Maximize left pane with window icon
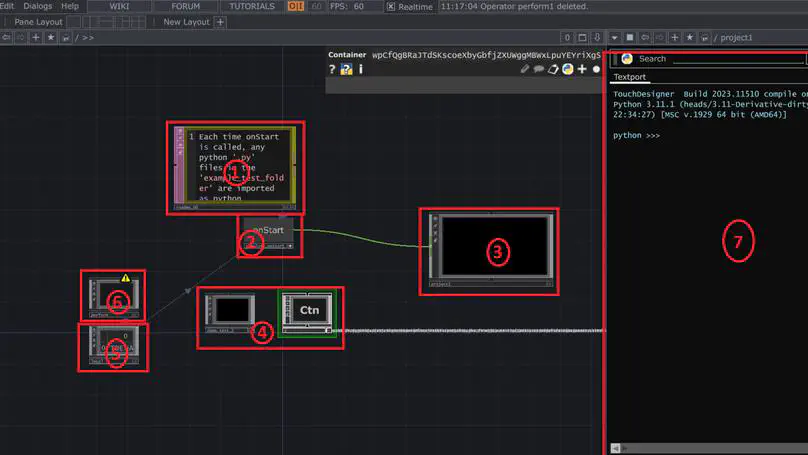This screenshot has width=808, height=455. pos(582,38)
